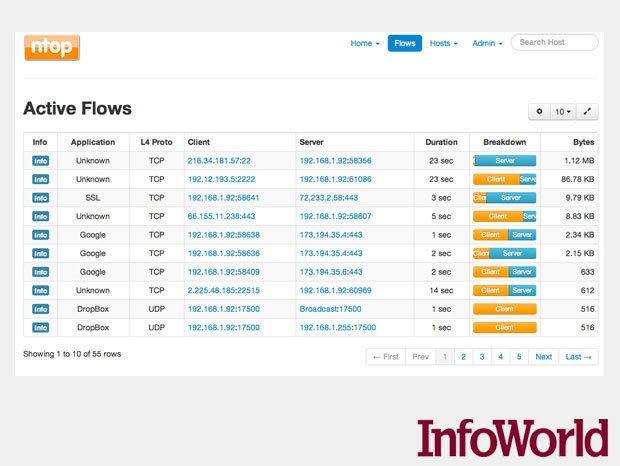Focus the Search Host field
The width and height of the screenshot is (620, 466).
[554, 42]
